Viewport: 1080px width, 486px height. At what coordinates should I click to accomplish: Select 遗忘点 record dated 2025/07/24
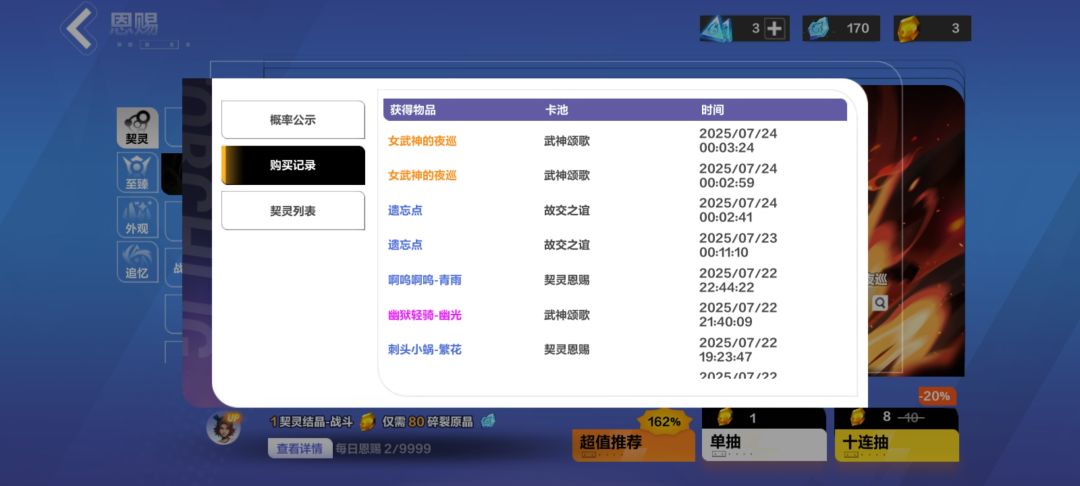405,210
